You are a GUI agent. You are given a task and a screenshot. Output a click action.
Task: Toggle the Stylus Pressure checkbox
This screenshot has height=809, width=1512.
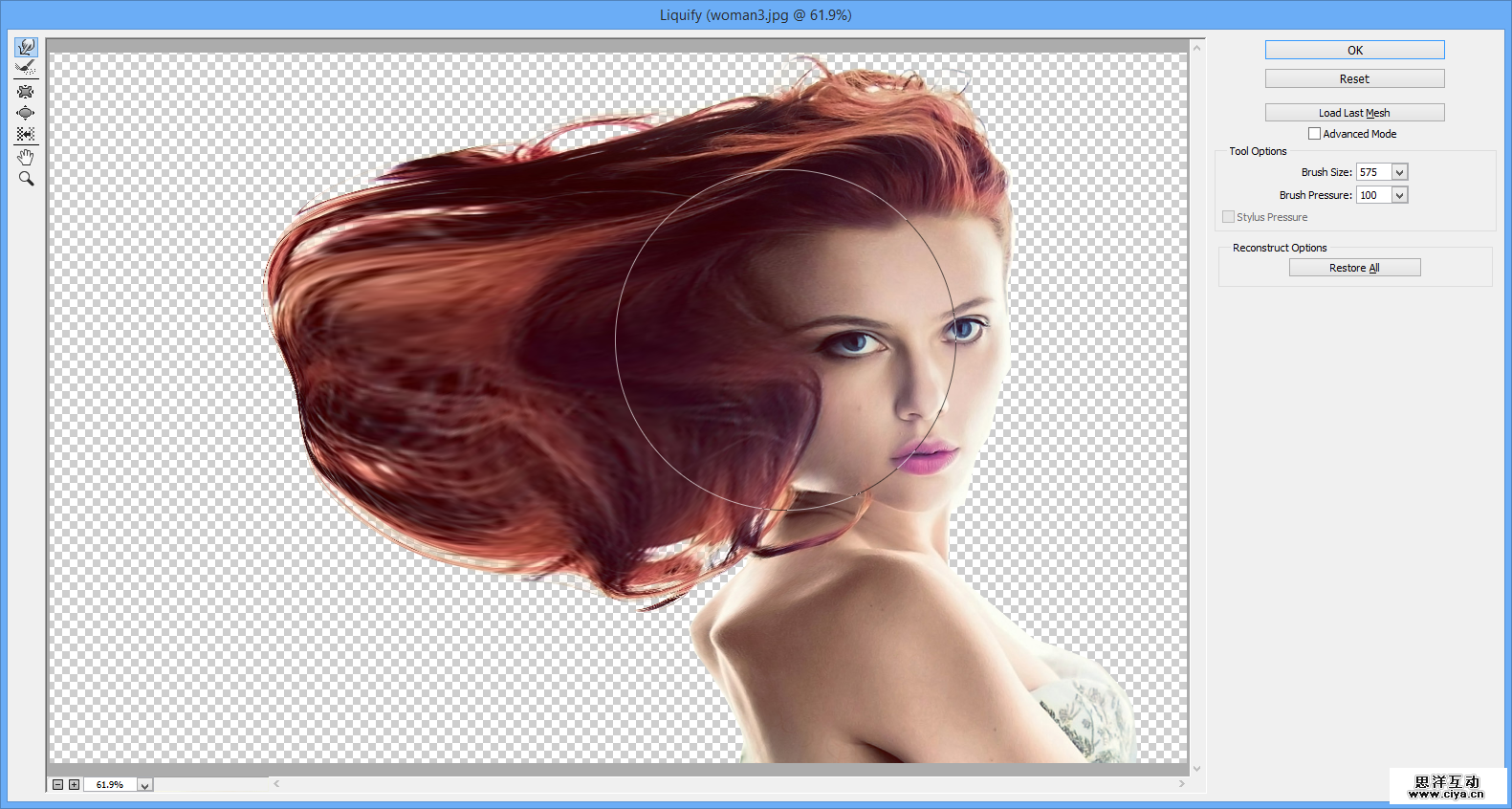click(1228, 217)
